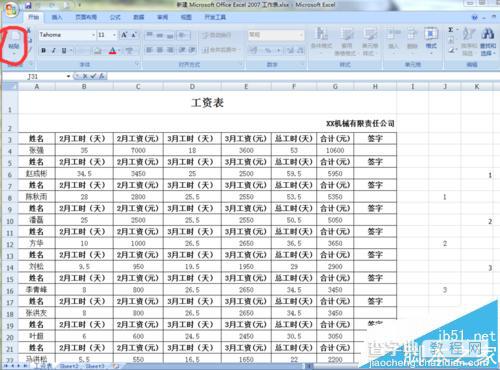500x370 pixels.
Task: Switch to the 审阅 (Review) tab
Action: point(162,17)
